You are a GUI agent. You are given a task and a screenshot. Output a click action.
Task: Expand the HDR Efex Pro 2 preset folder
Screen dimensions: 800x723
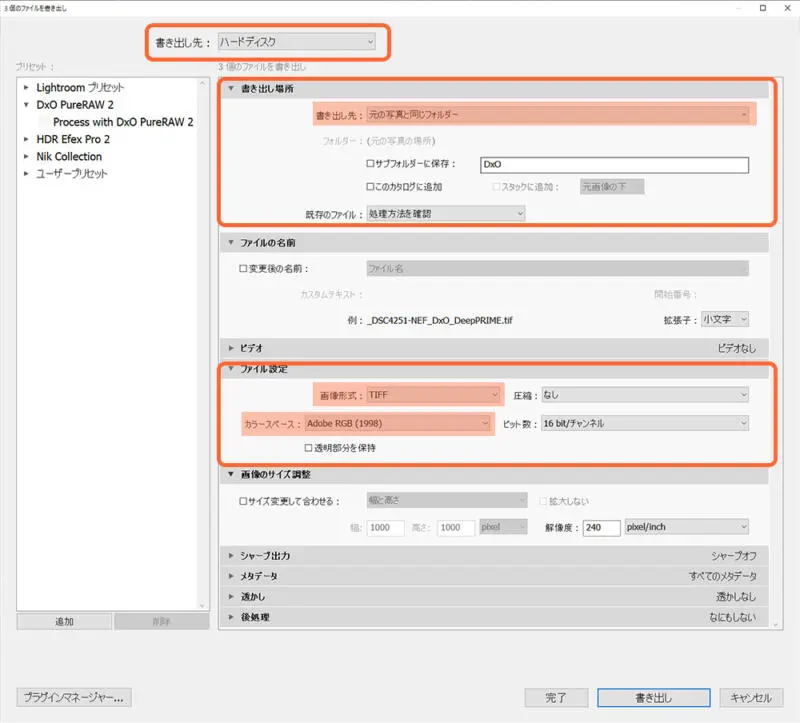coord(26,139)
